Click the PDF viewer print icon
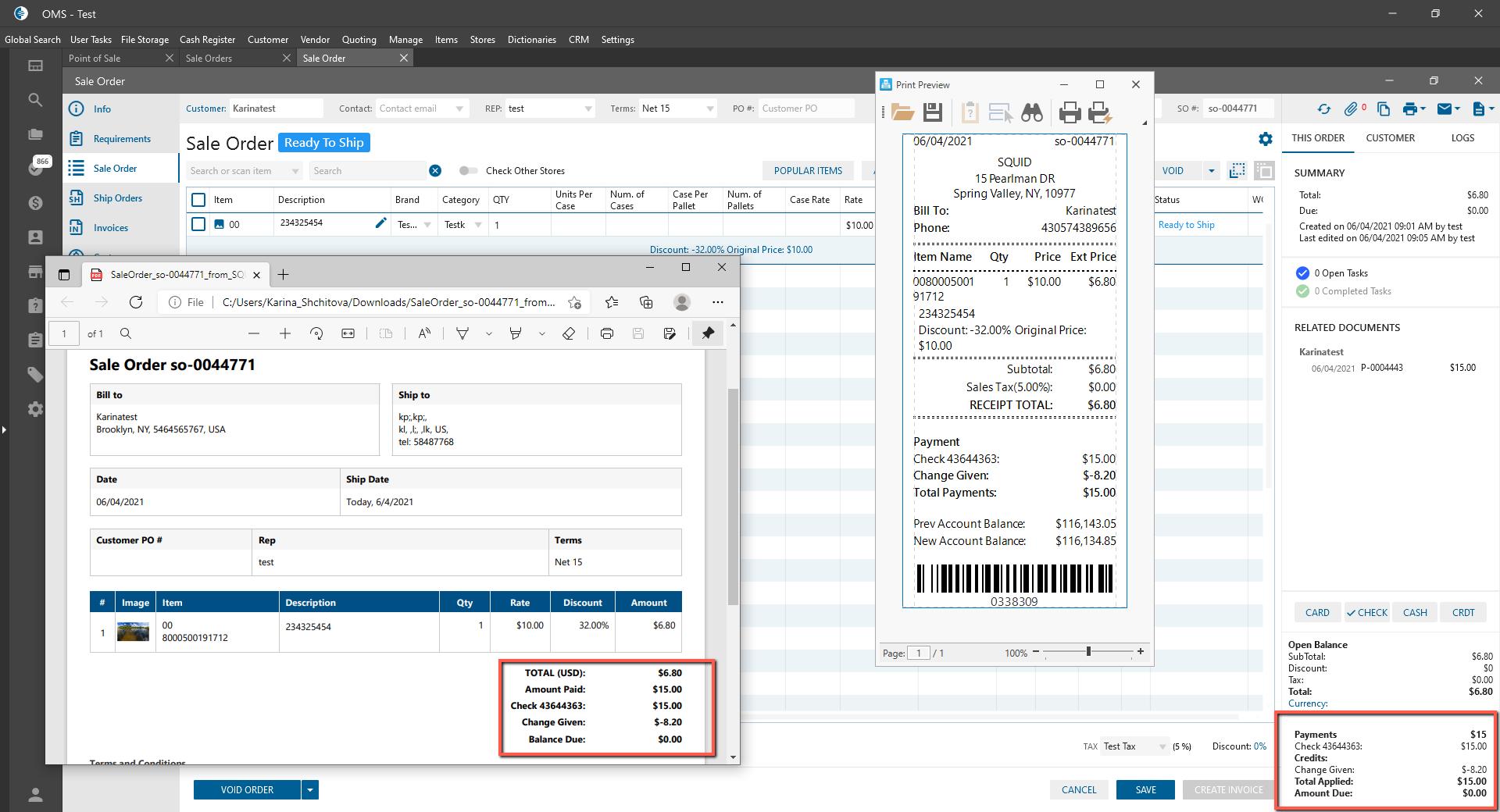 [x=607, y=333]
